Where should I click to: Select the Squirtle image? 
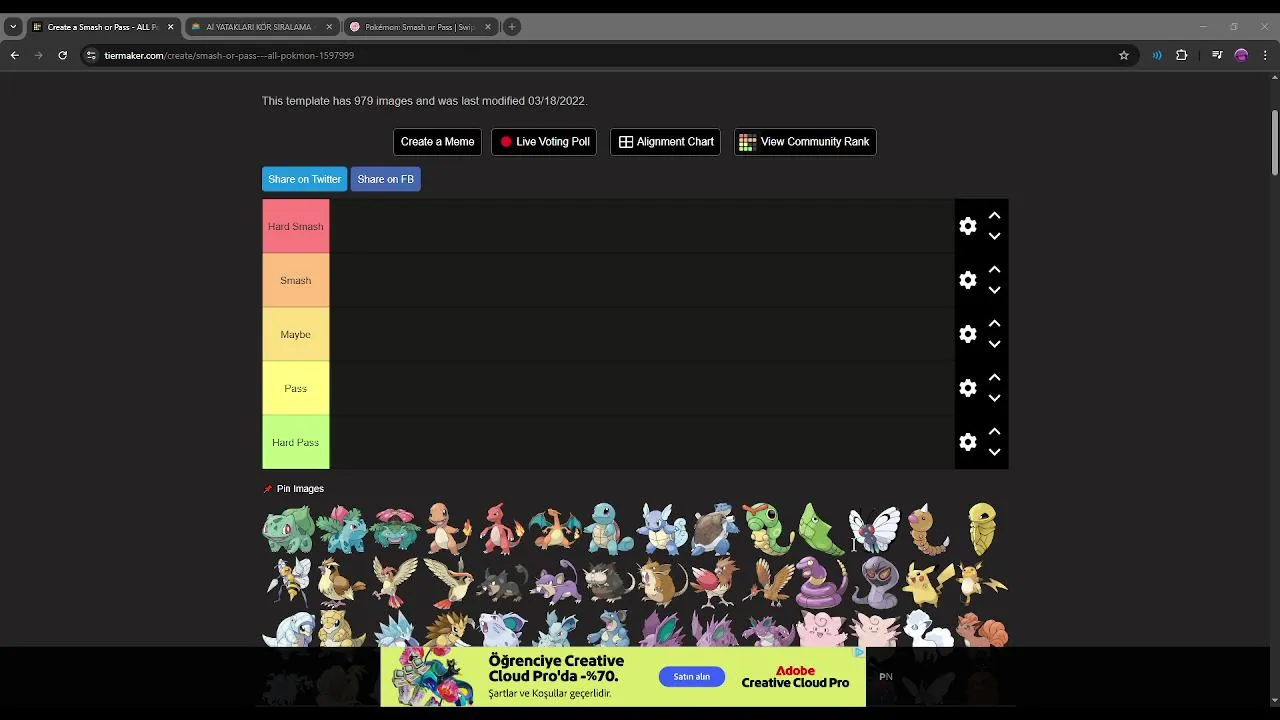pyautogui.click(x=609, y=529)
